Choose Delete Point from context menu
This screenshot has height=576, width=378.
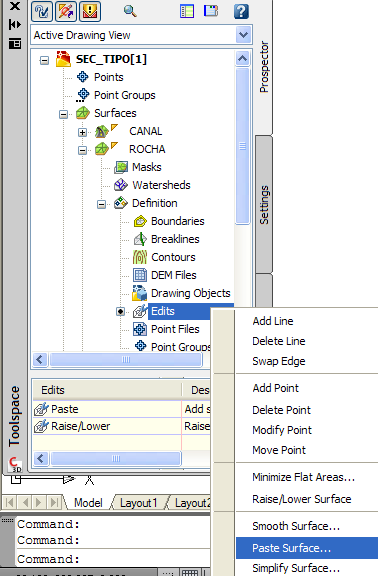click(281, 410)
